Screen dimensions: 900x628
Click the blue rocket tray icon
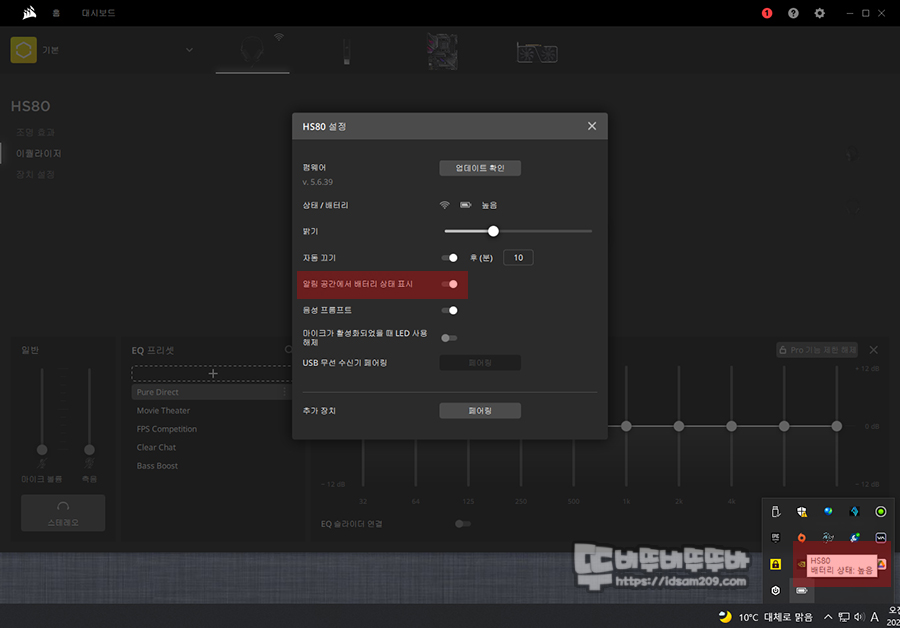(x=854, y=537)
